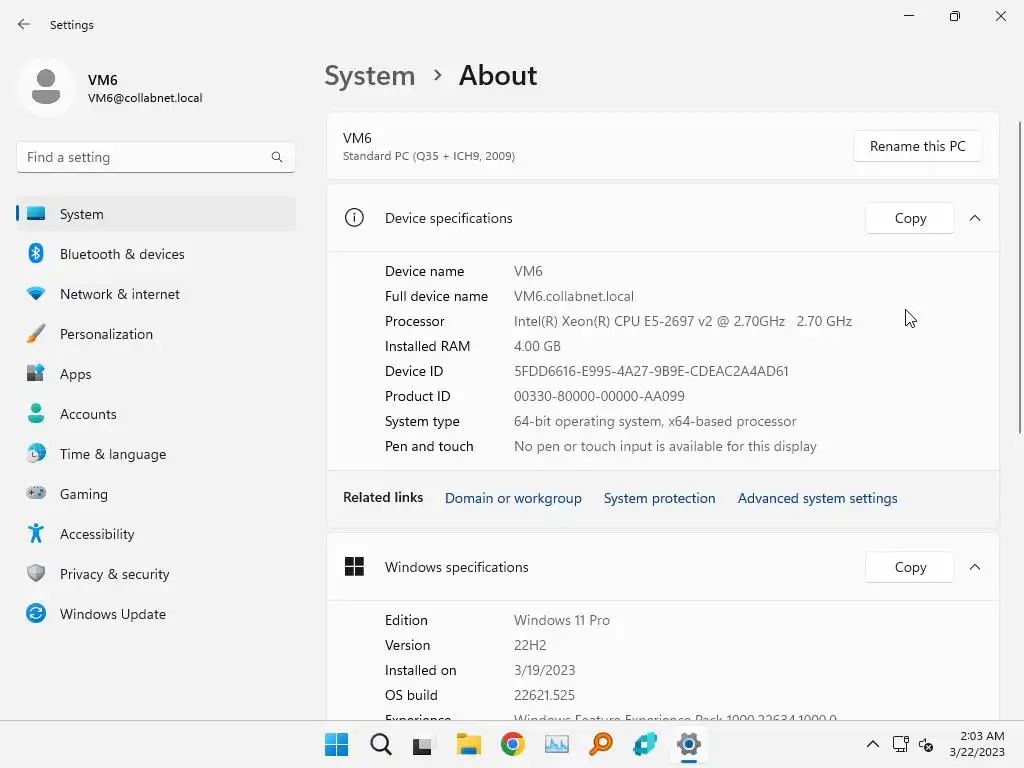Click the System breadcrumb in header
This screenshot has height=768, width=1024.
coord(370,76)
